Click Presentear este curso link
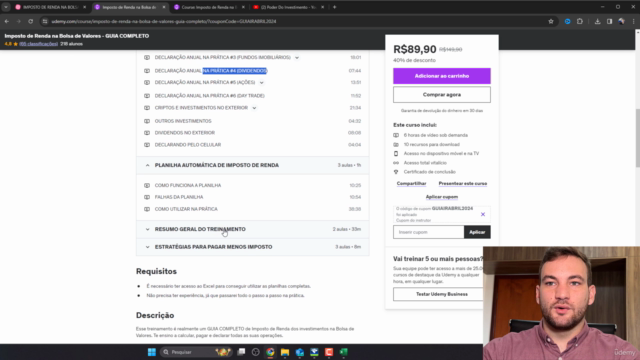The image size is (640, 360). click(462, 184)
